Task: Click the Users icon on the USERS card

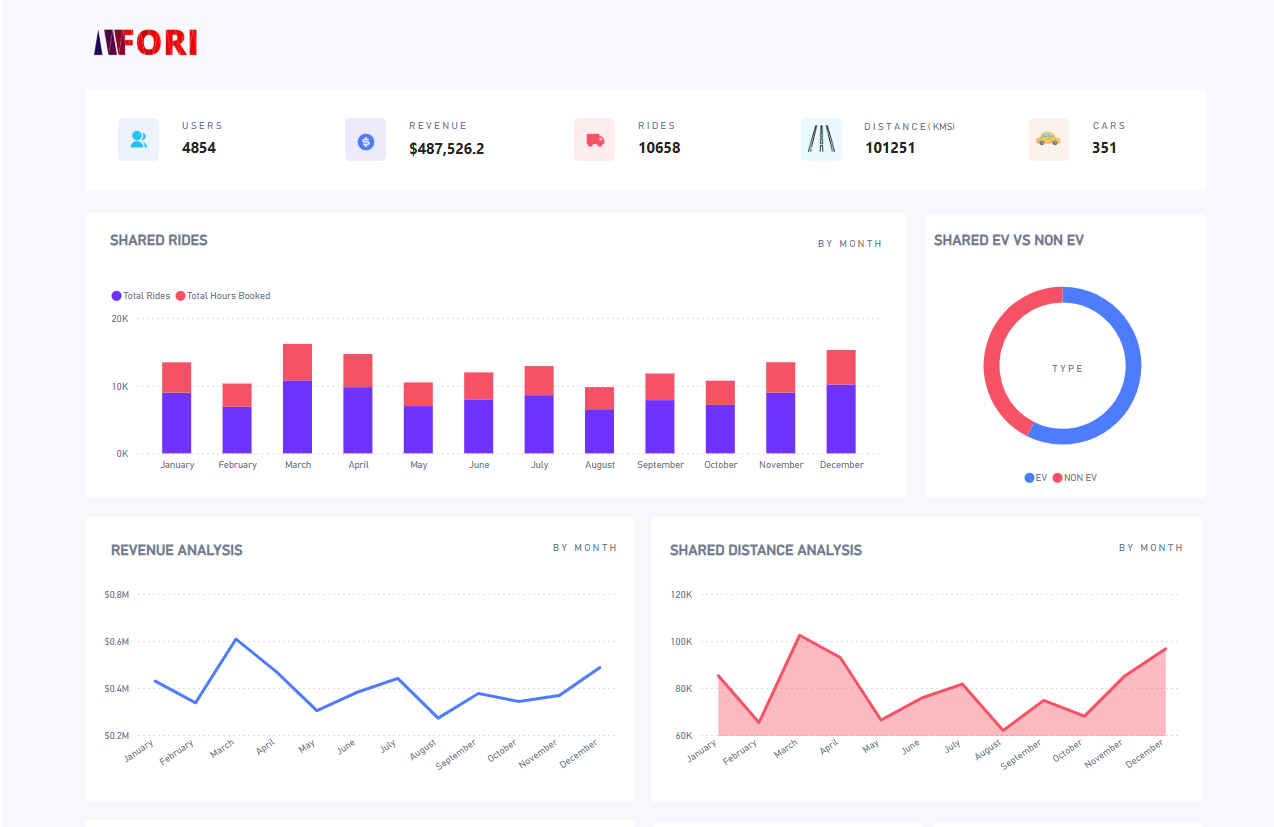Action: tap(138, 139)
